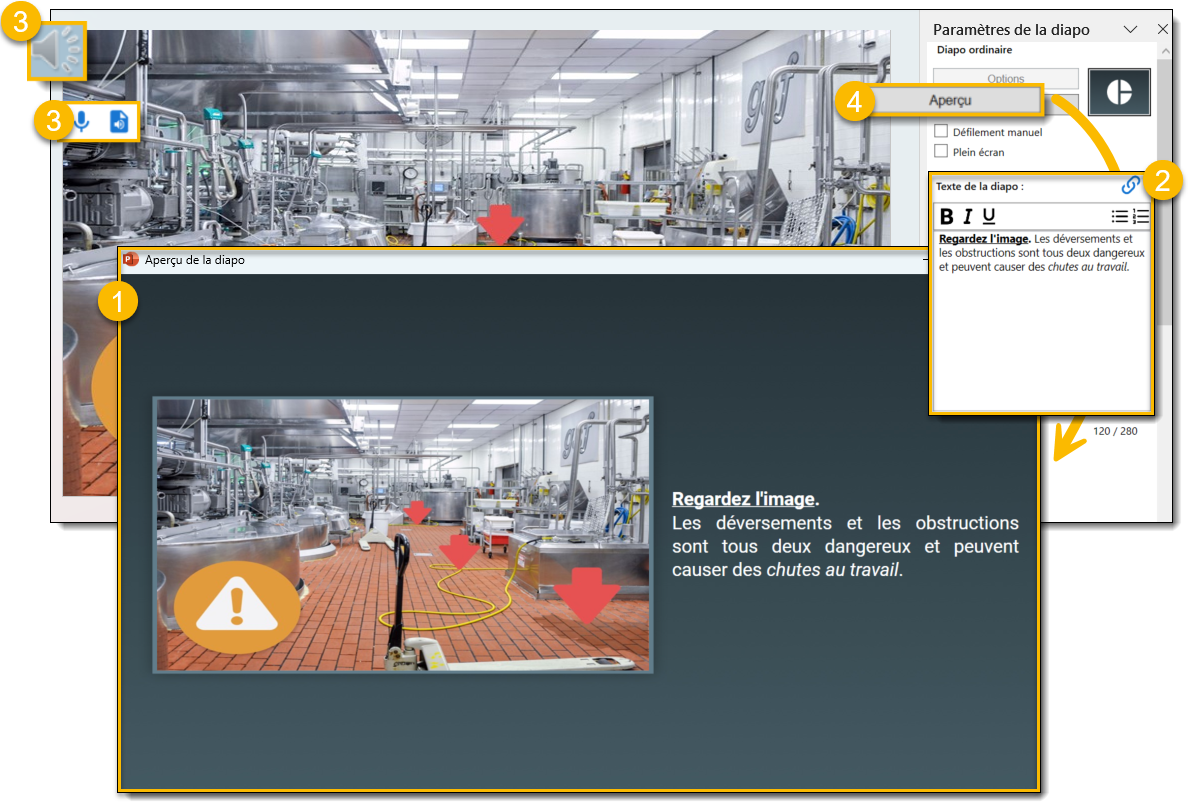Click the blue microphone record icon
Image resolution: width=1188 pixels, height=808 pixels.
[x=80, y=121]
